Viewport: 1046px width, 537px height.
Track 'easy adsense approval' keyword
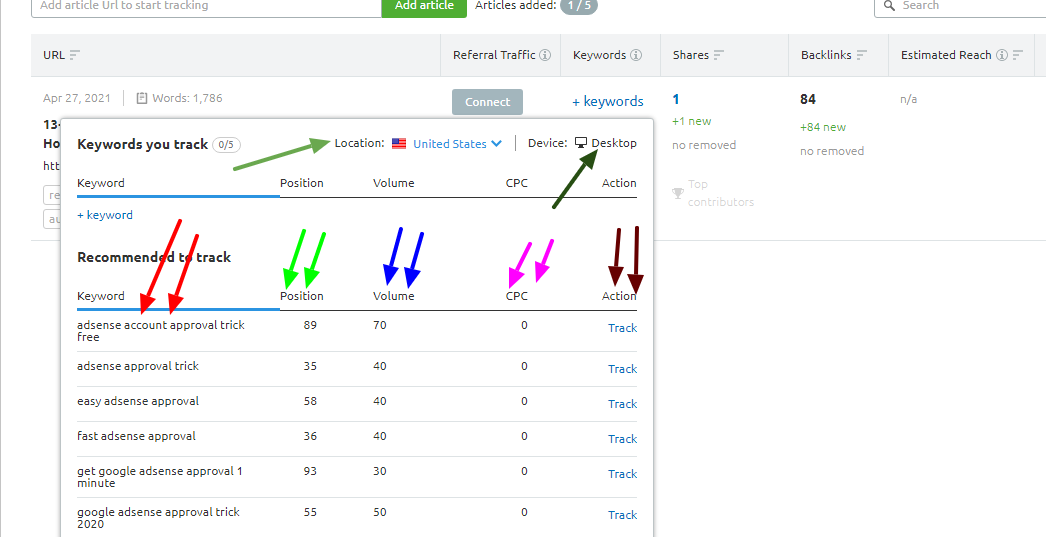(622, 404)
